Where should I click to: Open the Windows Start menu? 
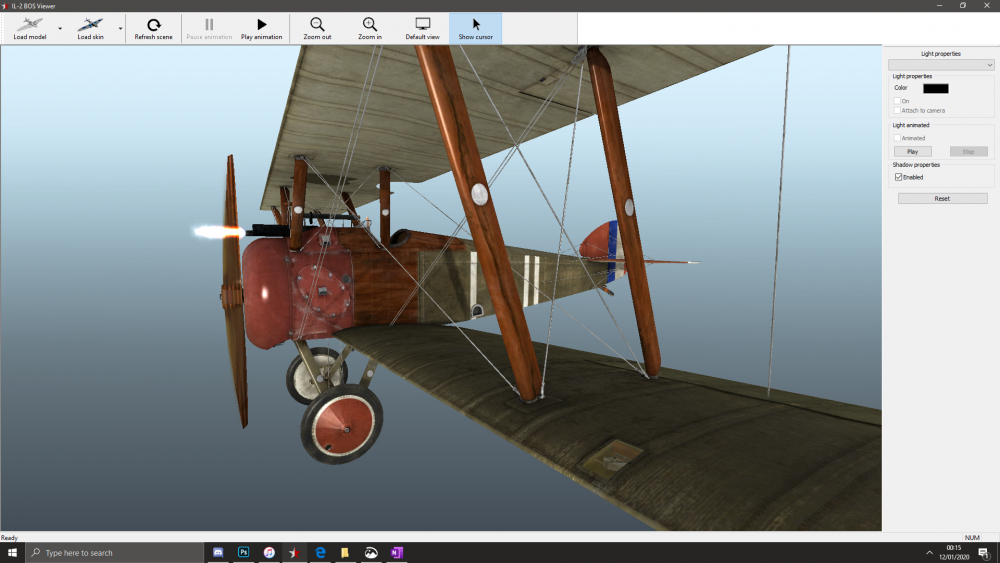(12, 553)
